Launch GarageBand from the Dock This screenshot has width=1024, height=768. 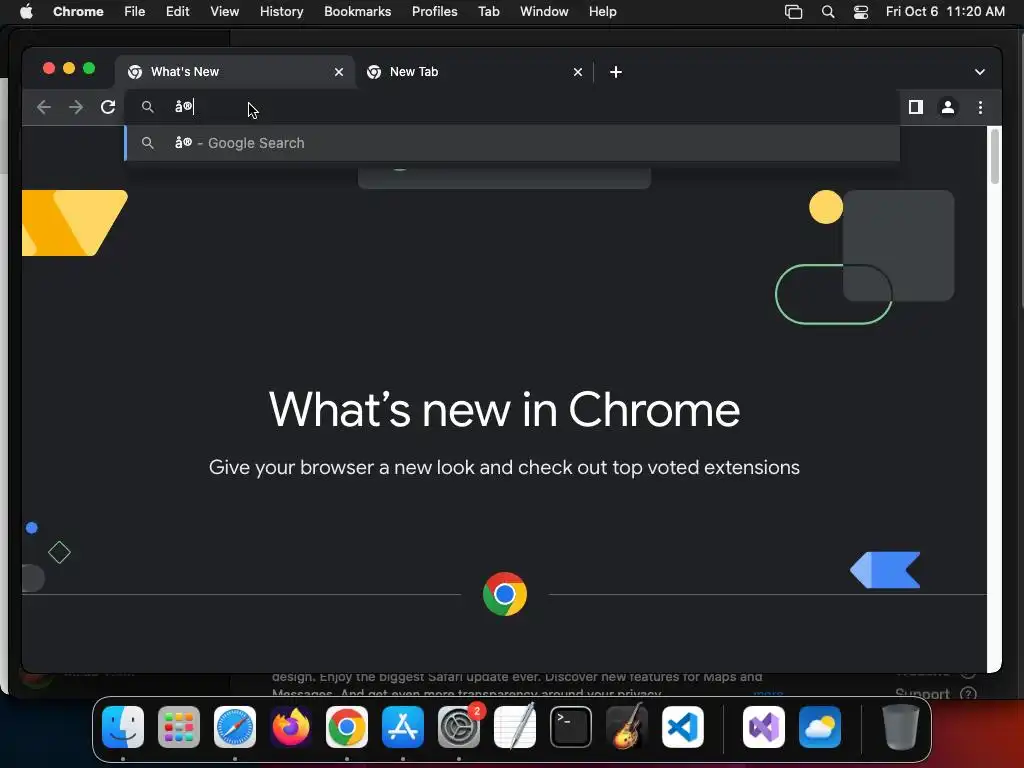point(627,727)
